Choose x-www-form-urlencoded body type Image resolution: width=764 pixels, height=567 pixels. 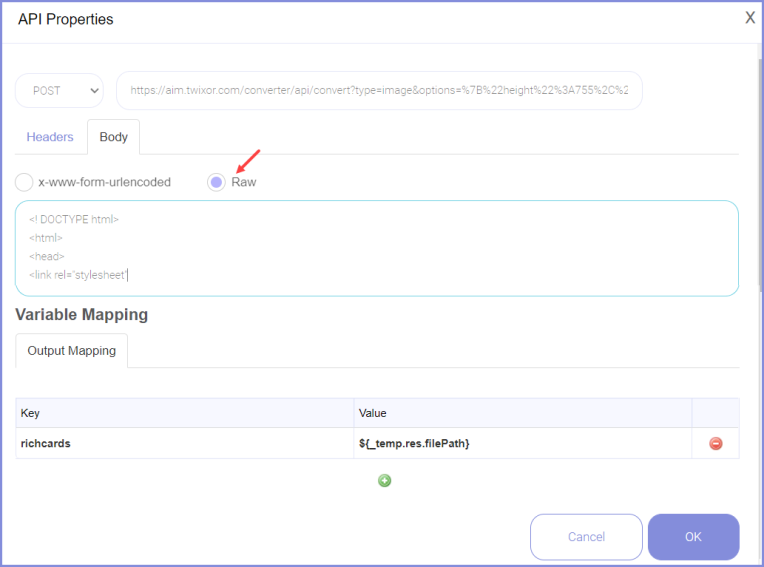click(x=24, y=182)
